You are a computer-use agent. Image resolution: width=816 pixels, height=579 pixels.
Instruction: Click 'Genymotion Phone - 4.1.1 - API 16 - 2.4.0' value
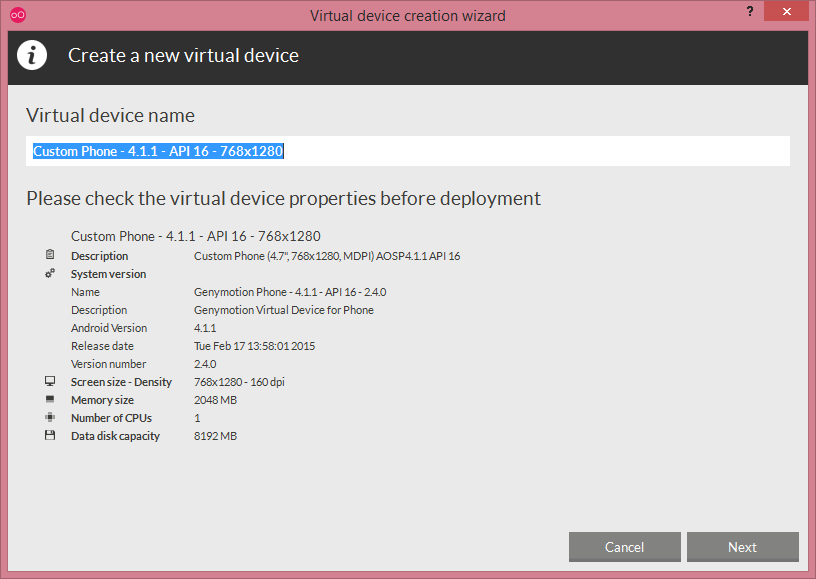click(x=290, y=292)
